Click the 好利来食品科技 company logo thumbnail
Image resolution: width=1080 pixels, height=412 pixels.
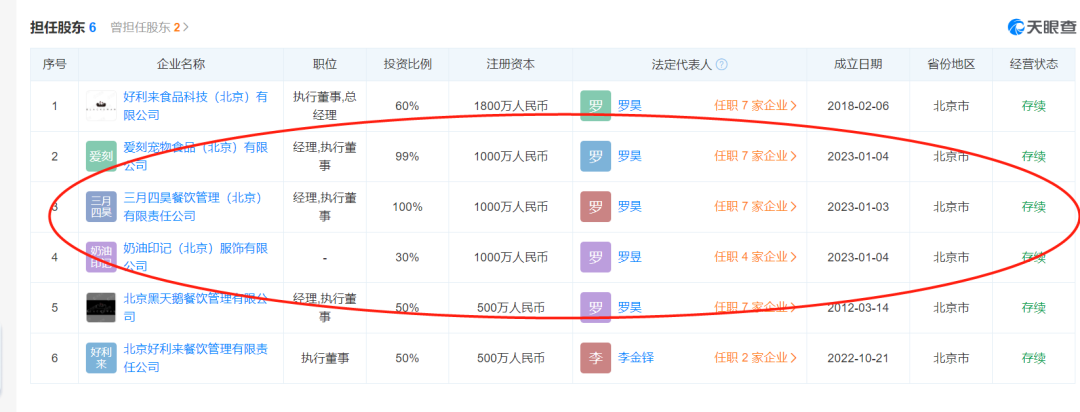tap(101, 106)
